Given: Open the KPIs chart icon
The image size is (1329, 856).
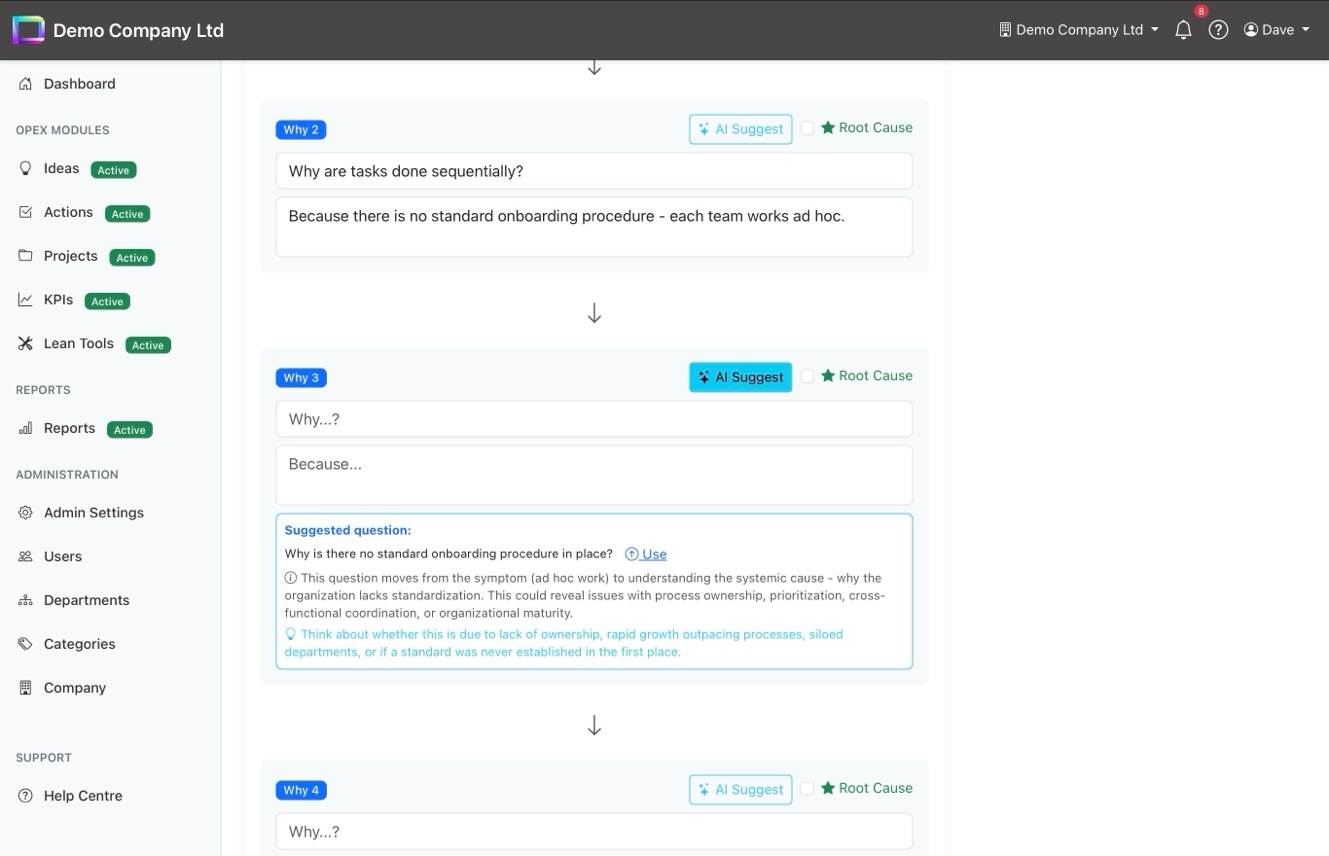Looking at the screenshot, I should point(25,300).
